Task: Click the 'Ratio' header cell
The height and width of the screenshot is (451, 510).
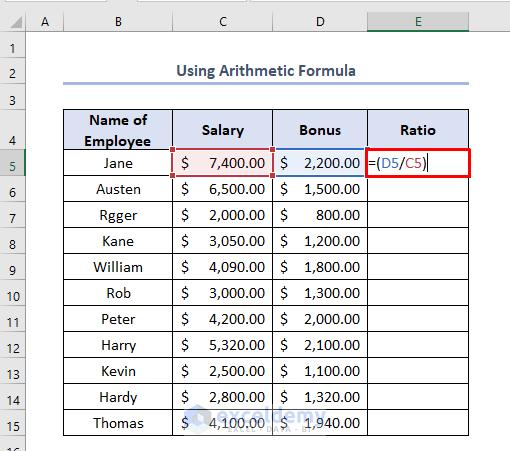Action: [418, 130]
